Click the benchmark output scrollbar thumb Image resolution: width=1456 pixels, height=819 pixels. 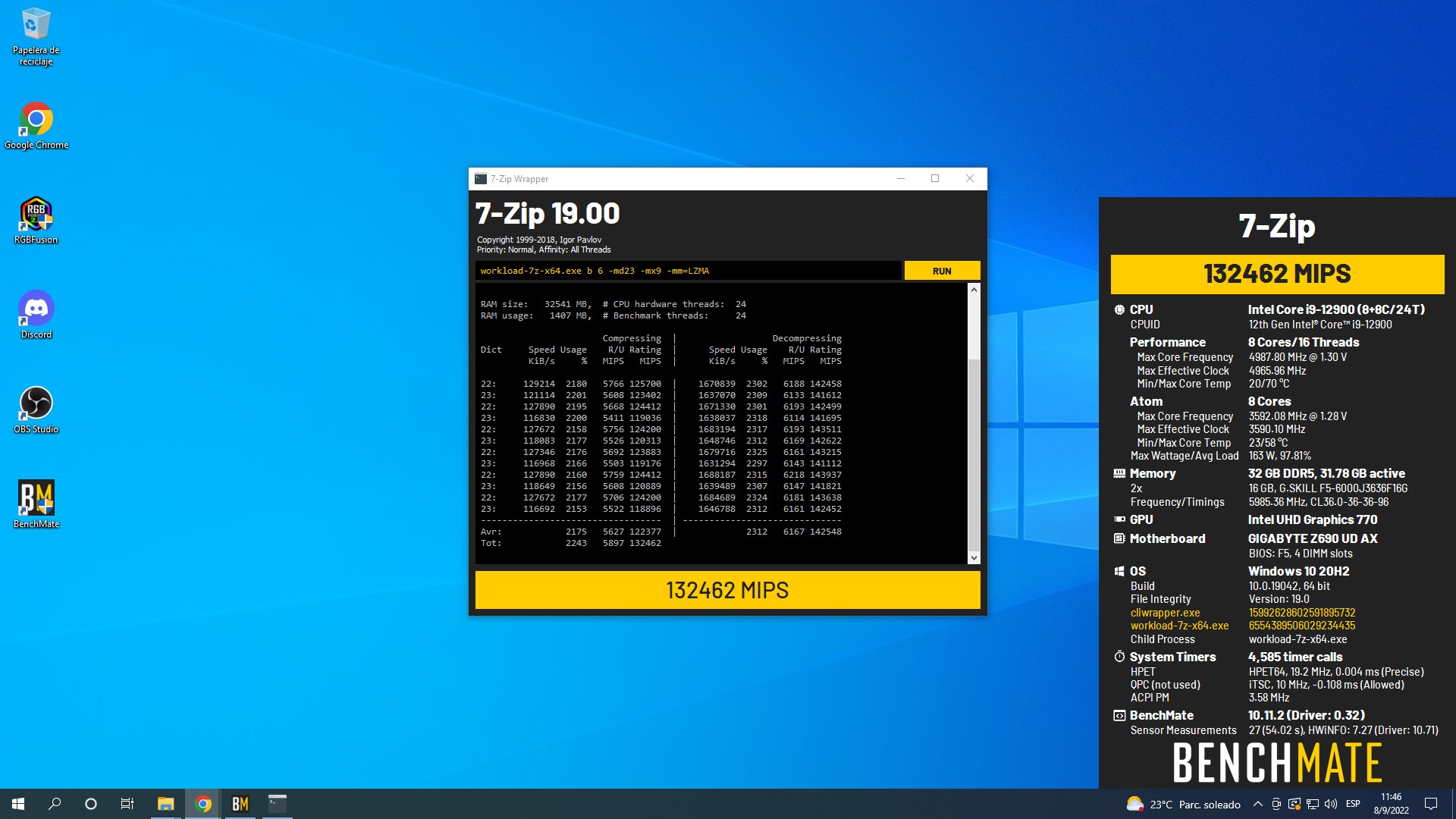(x=974, y=455)
